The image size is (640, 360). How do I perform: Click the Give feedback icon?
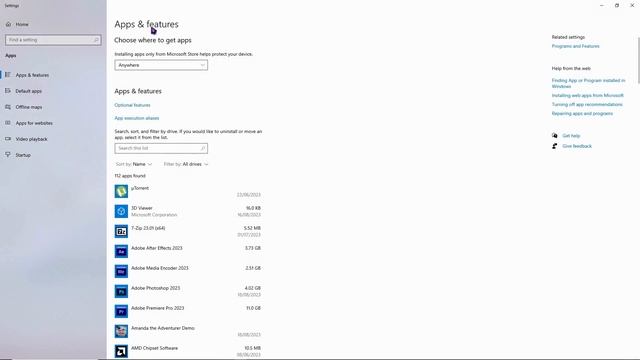tap(554, 146)
